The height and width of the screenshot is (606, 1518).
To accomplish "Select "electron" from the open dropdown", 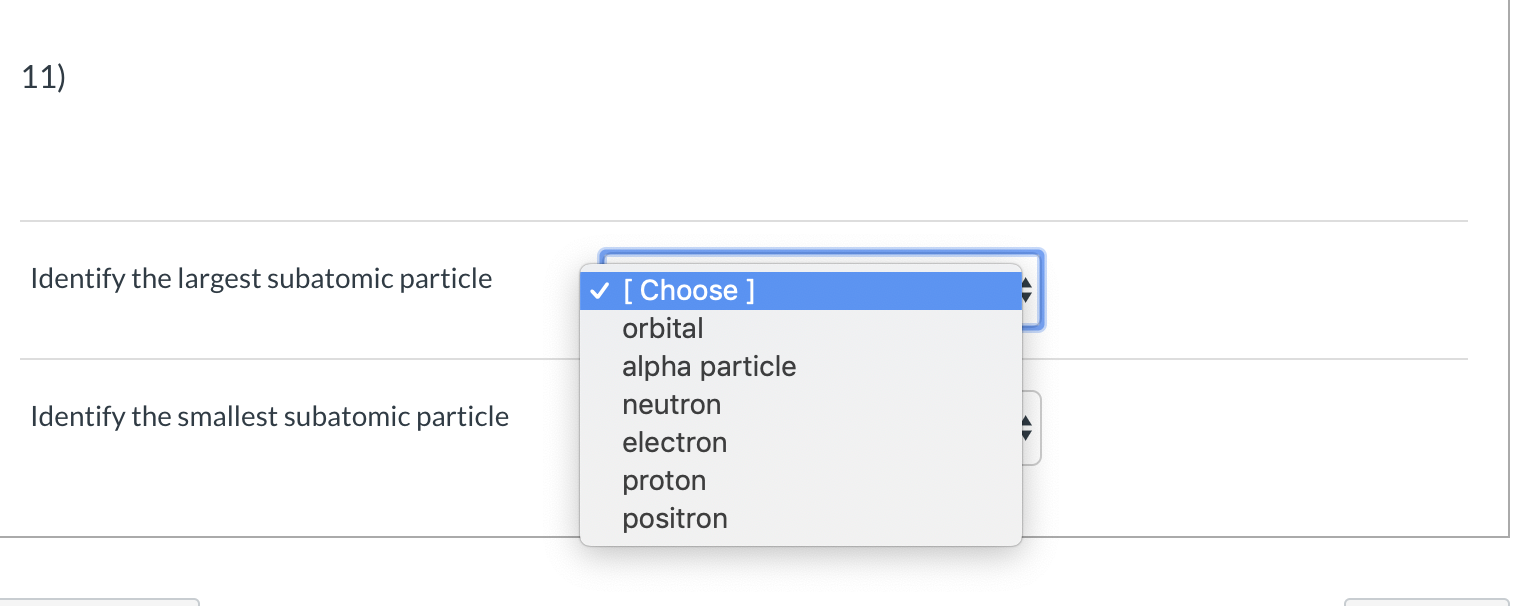I will [x=674, y=443].
